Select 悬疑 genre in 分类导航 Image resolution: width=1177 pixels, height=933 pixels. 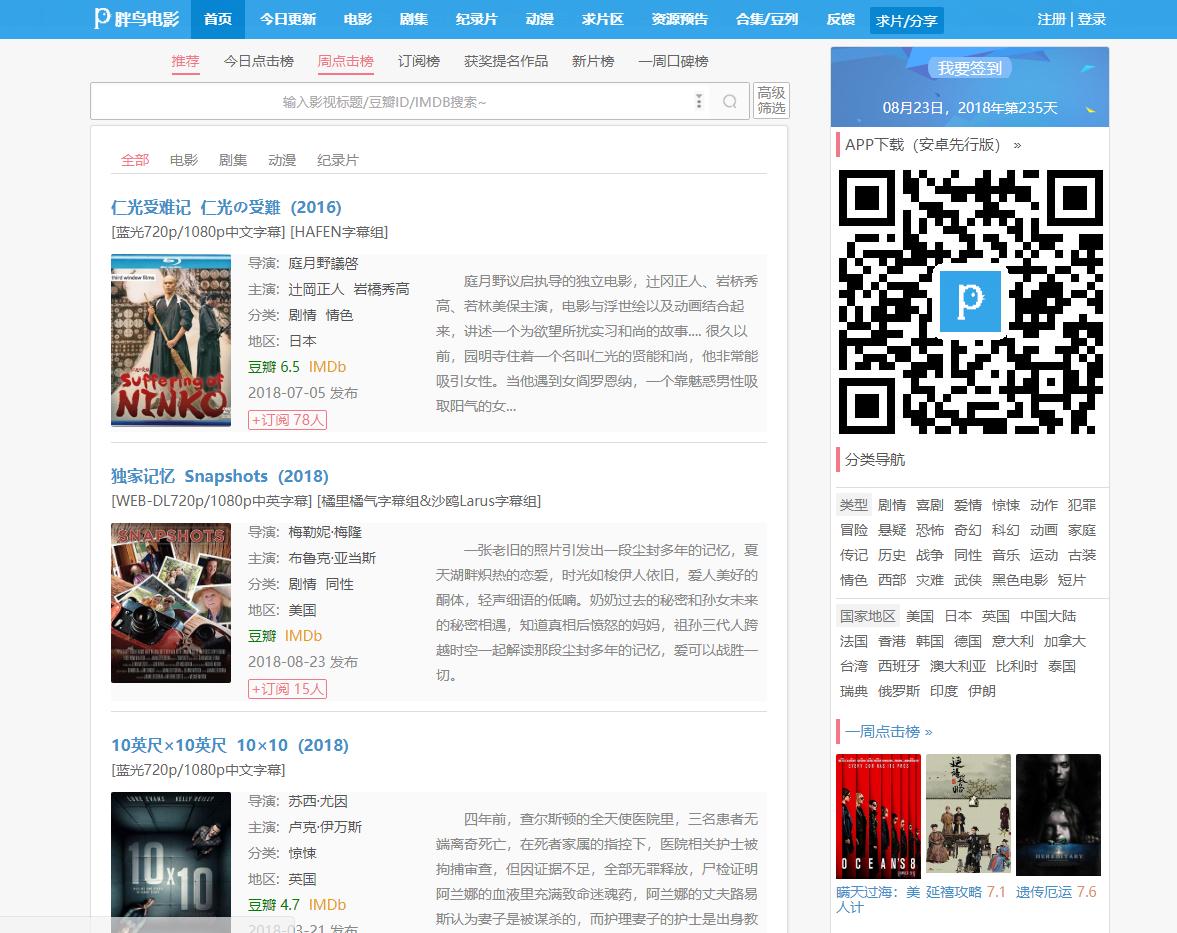(892, 530)
